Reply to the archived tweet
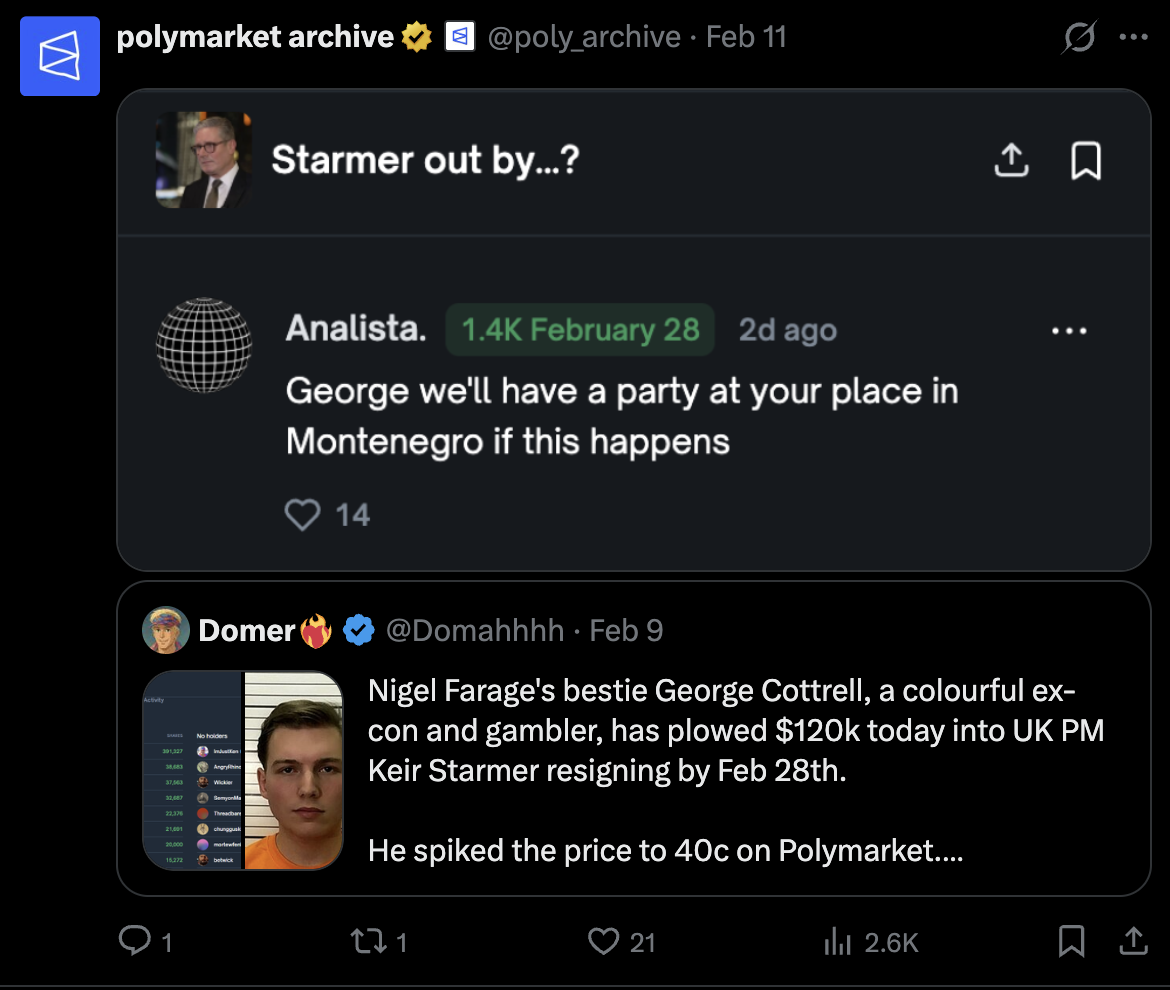This screenshot has width=1170, height=990. coord(137,941)
